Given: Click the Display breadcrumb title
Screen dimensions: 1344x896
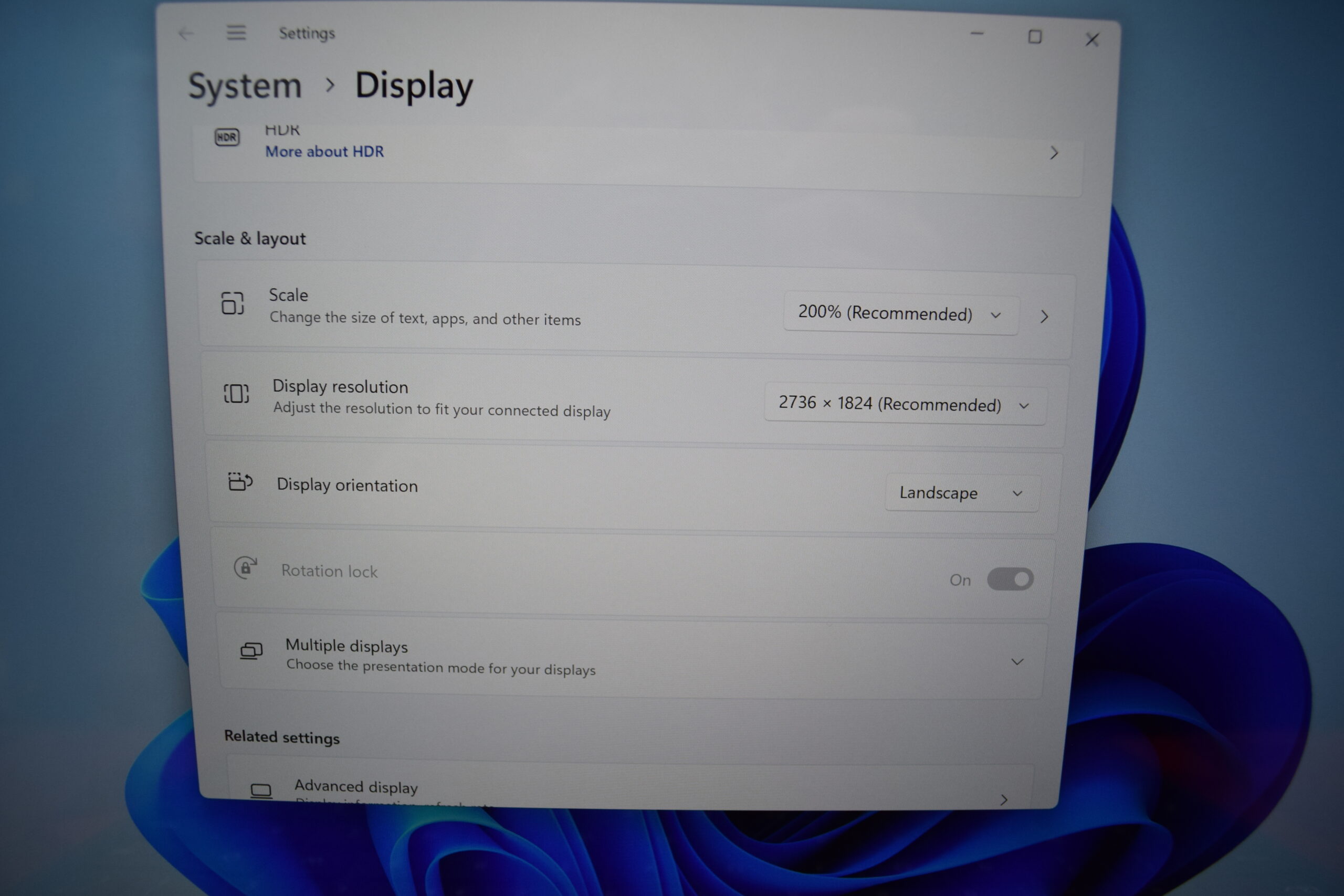Looking at the screenshot, I should pos(414,86).
